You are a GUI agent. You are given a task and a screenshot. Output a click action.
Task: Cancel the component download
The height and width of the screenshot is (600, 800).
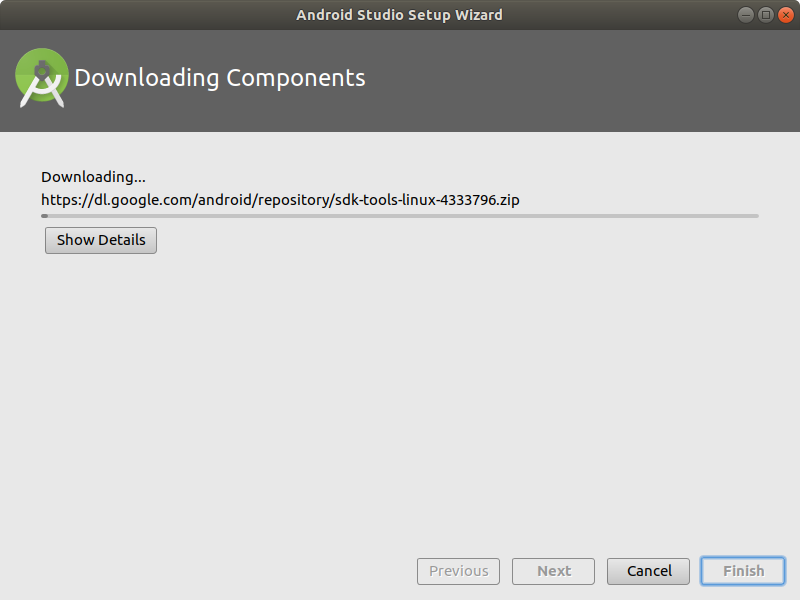(648, 571)
